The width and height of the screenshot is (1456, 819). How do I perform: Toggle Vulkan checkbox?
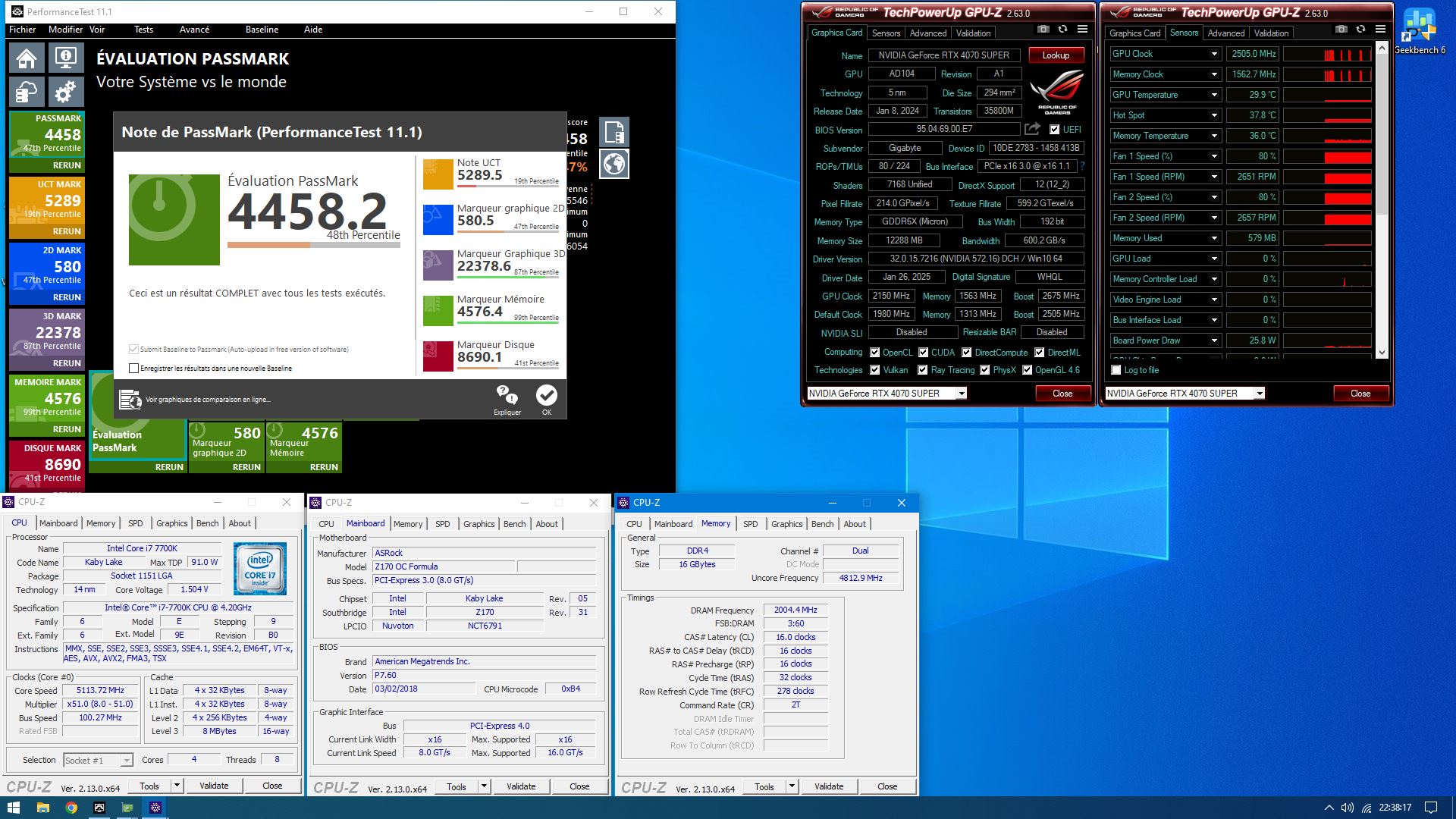[874, 370]
